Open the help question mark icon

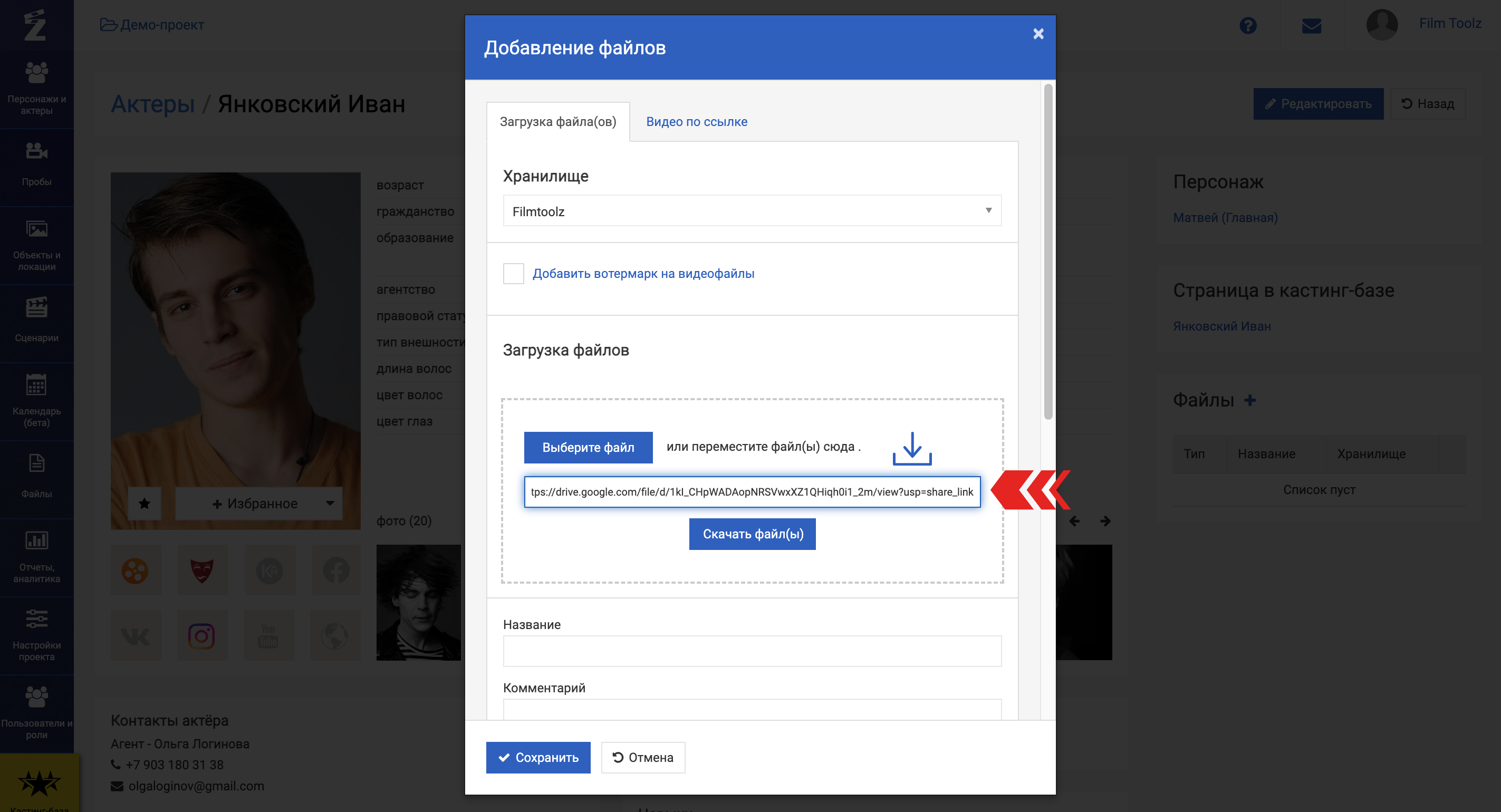click(x=1247, y=26)
